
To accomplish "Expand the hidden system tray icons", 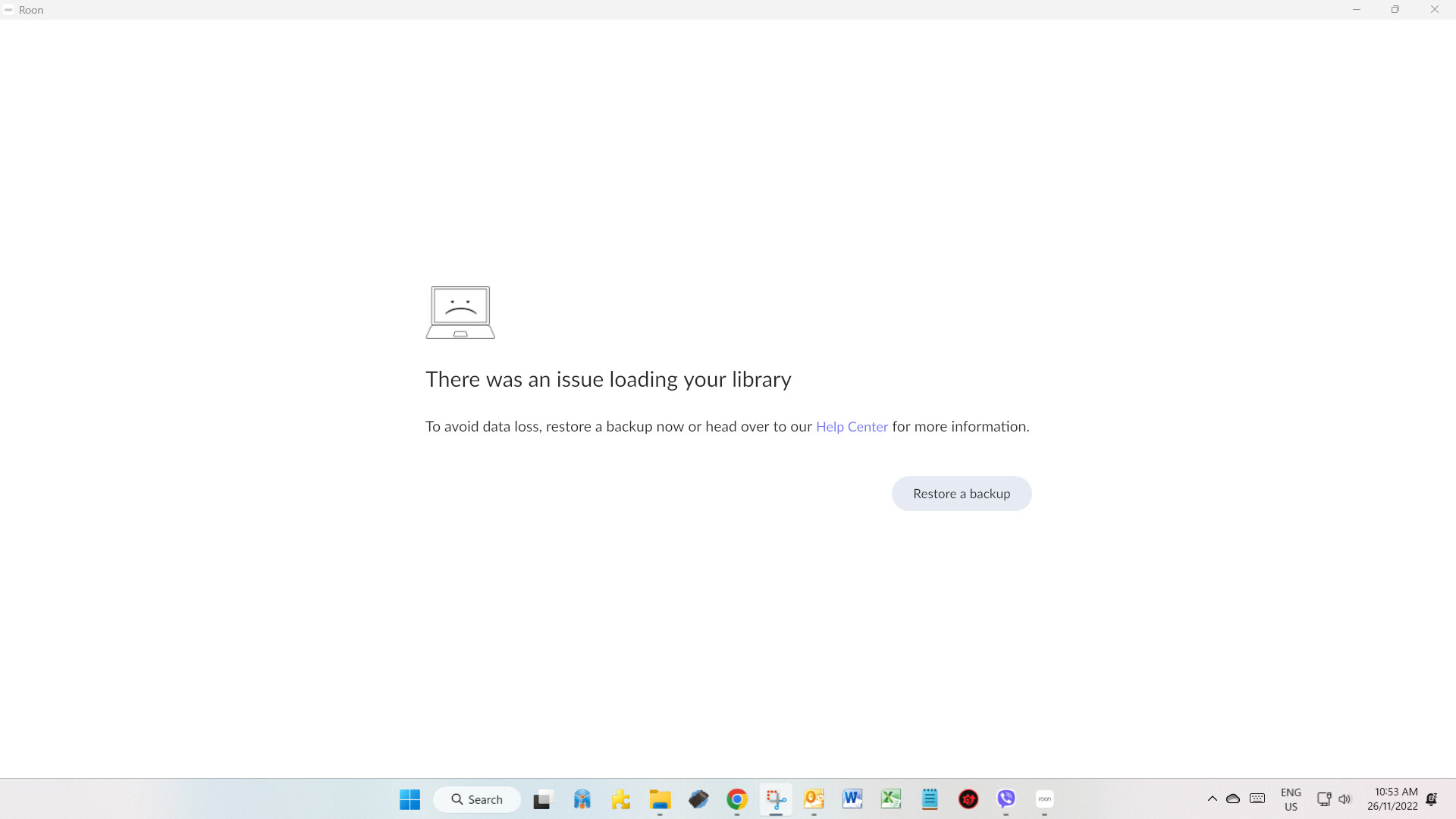I will point(1212,799).
